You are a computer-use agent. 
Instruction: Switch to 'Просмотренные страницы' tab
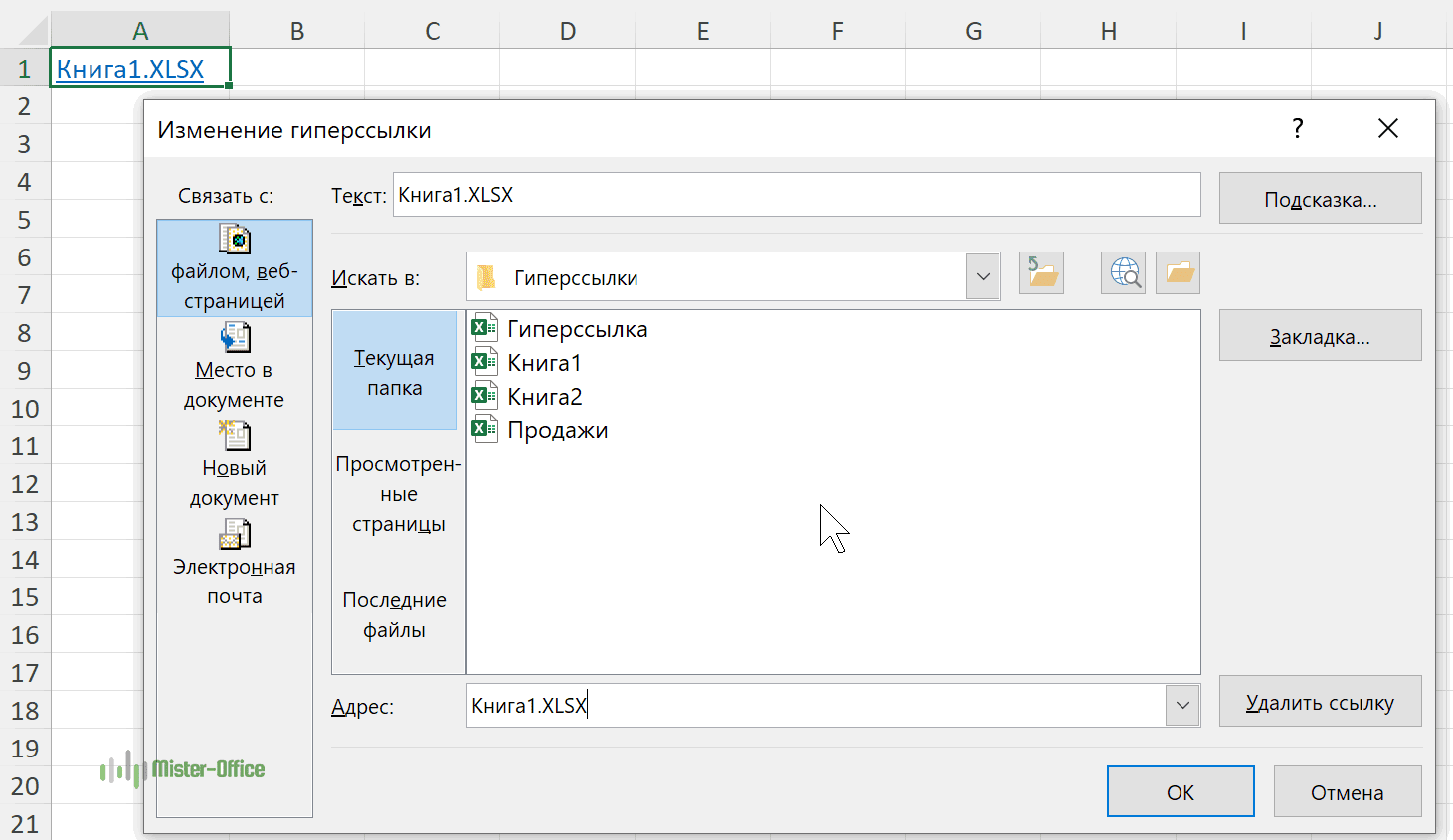click(x=398, y=494)
